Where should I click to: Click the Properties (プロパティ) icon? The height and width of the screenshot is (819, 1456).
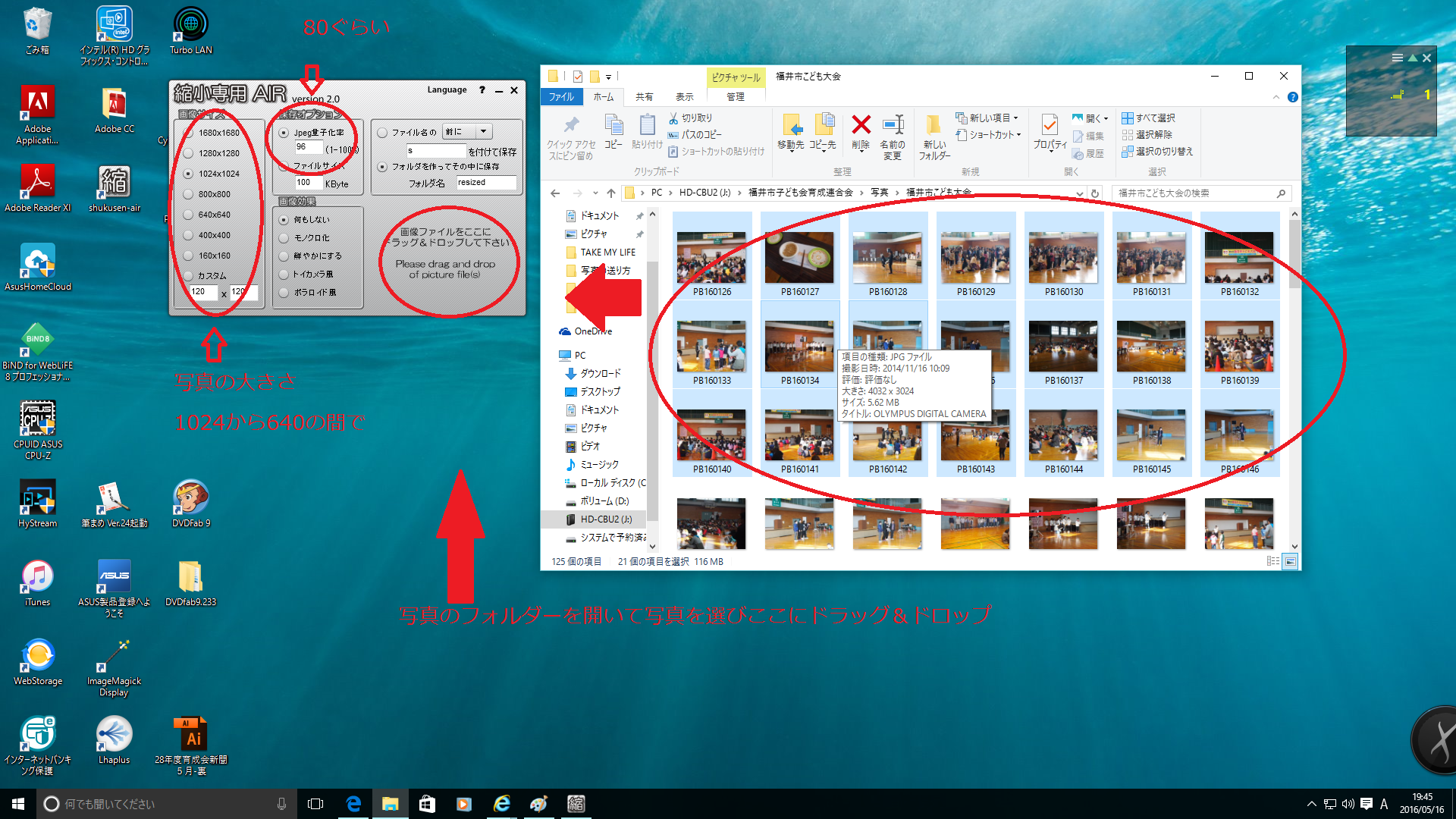(x=1050, y=124)
